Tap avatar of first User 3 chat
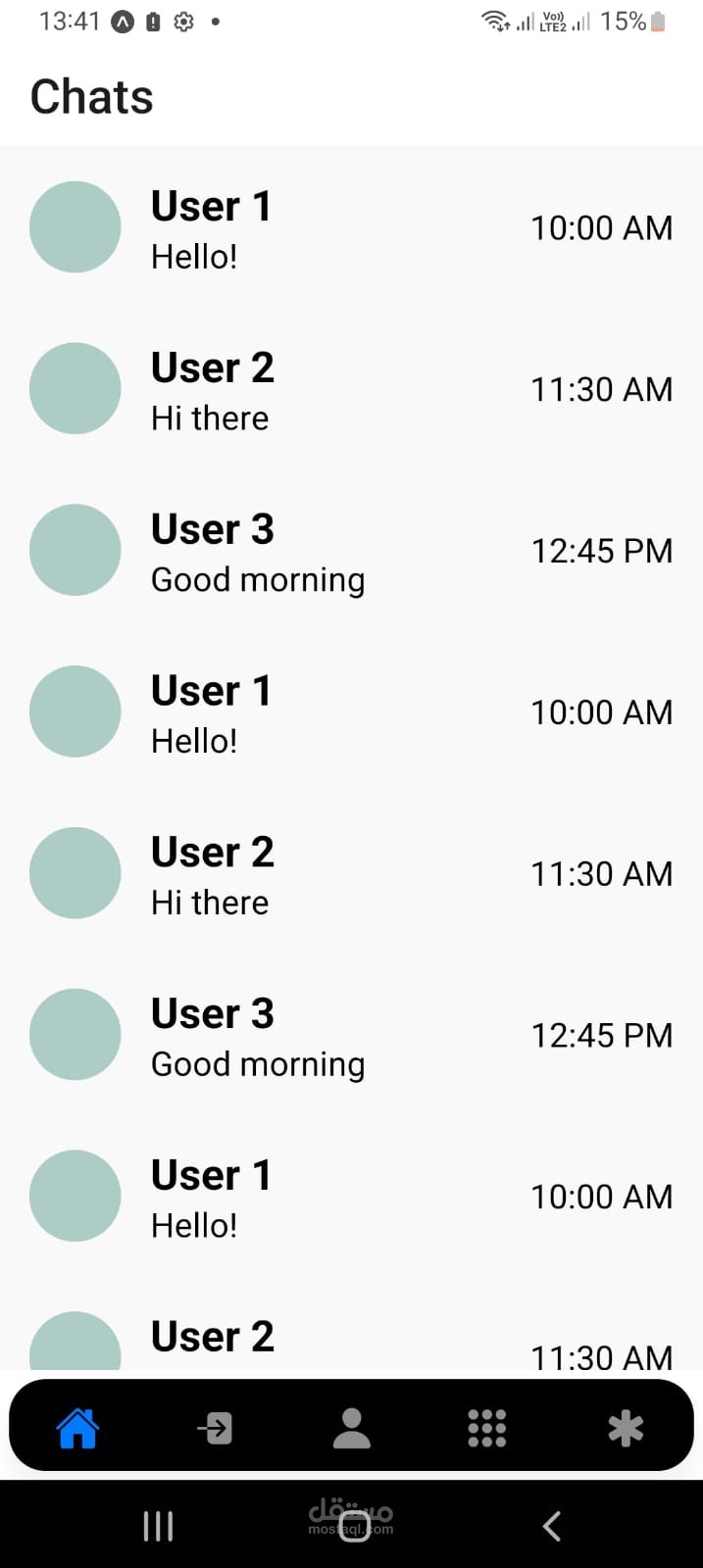The image size is (703, 1568). 75,550
